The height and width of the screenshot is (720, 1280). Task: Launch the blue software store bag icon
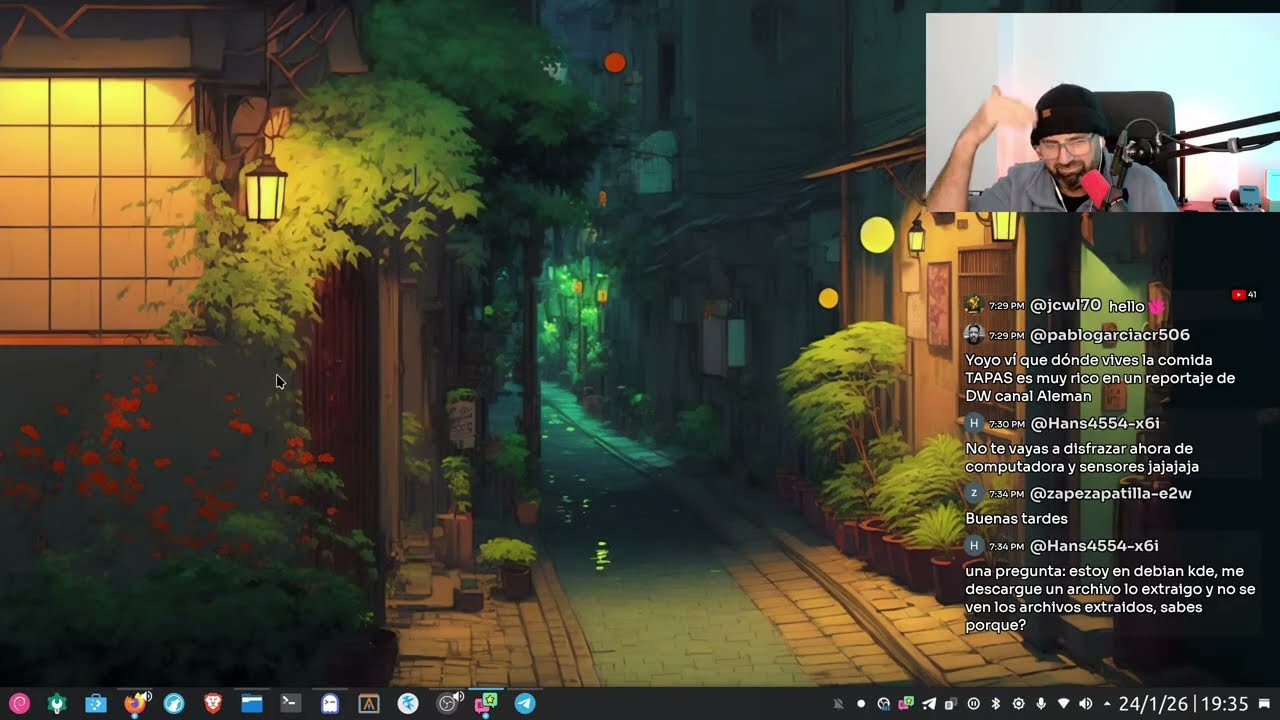pos(96,704)
